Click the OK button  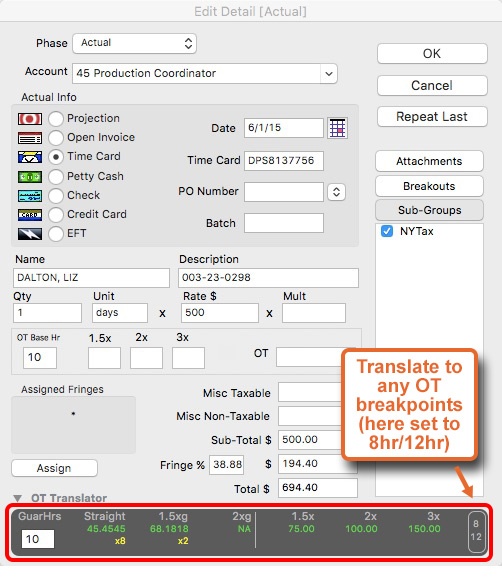(432, 54)
